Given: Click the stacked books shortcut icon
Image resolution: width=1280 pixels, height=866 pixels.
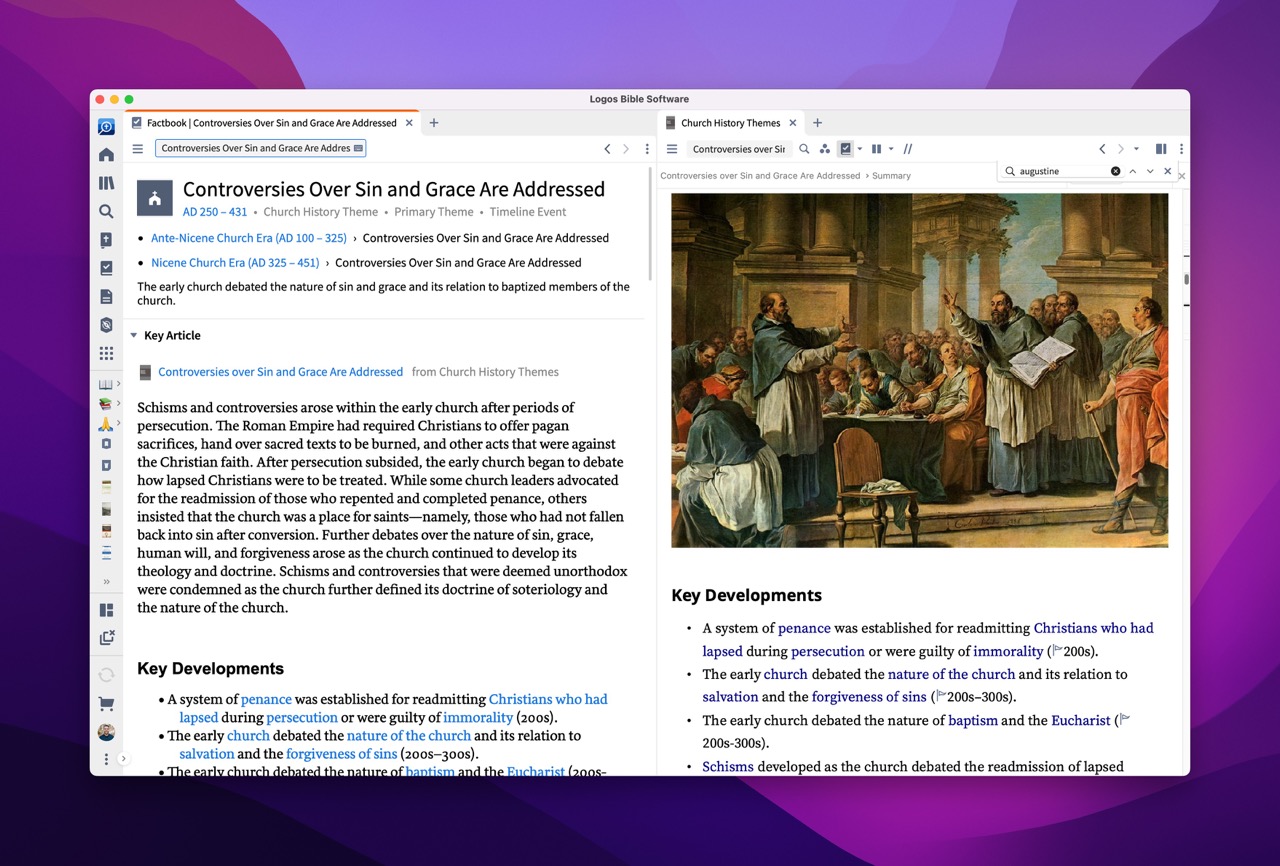Looking at the screenshot, I should pyautogui.click(x=105, y=404).
